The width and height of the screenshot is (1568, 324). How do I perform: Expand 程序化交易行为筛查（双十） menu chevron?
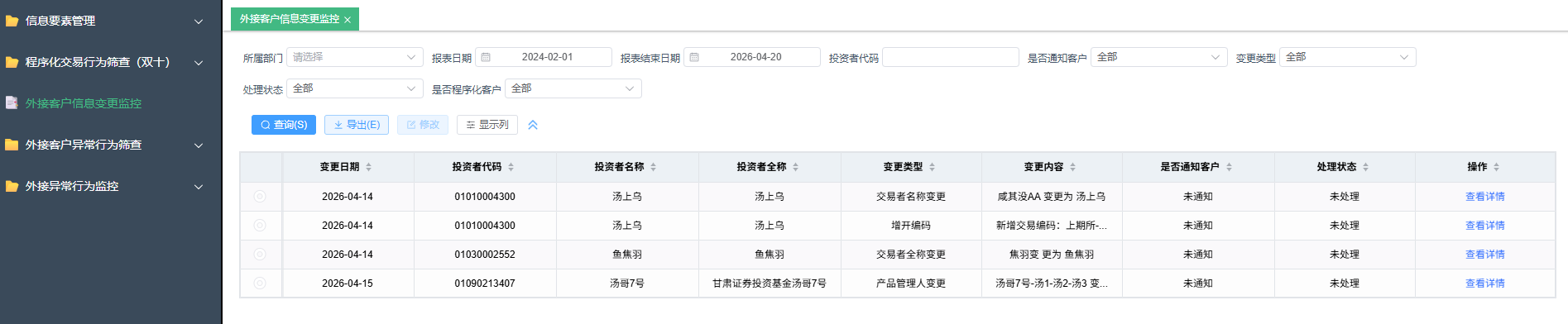pyautogui.click(x=199, y=63)
